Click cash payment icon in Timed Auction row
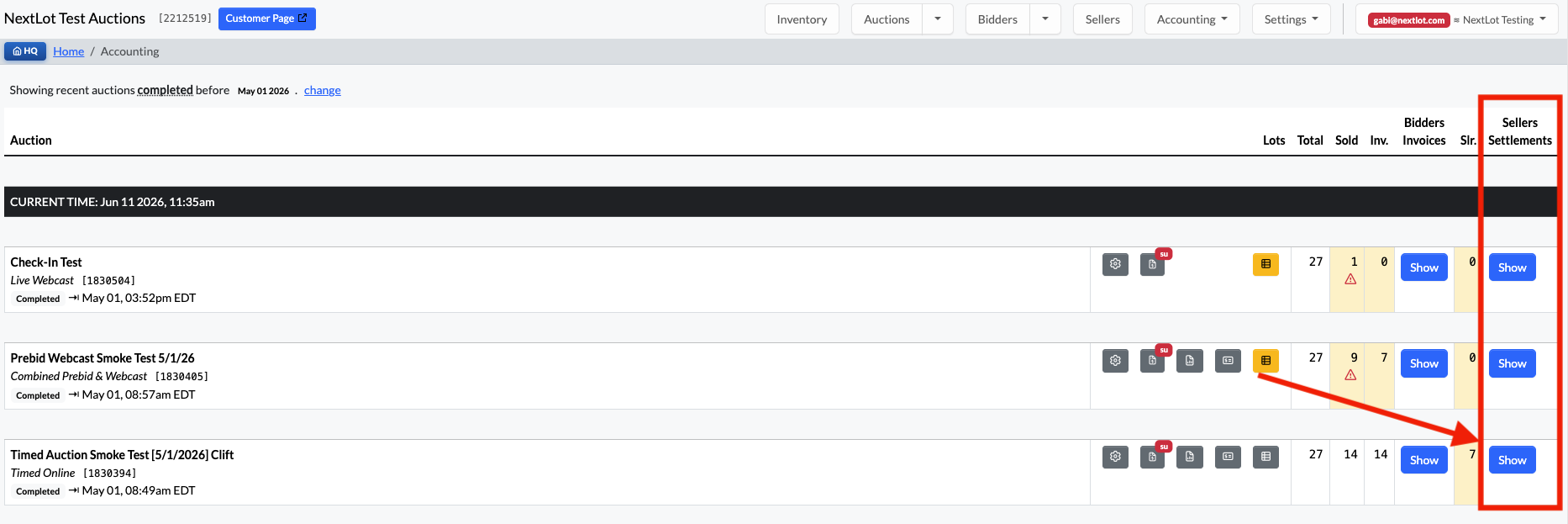1568x524 pixels. pyautogui.click(x=1228, y=457)
